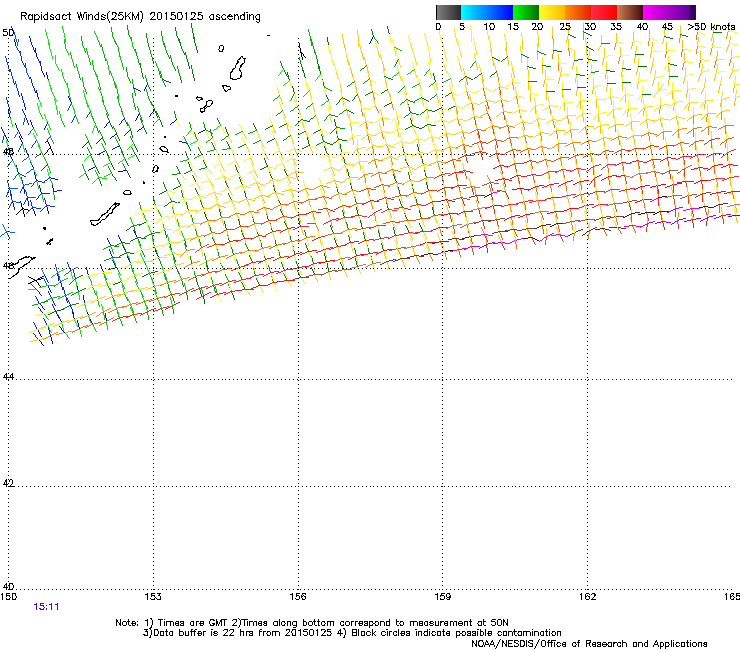Click the cyan-blue 5-15 knots legend segment
This screenshot has width=740, height=650.
tap(487, 12)
